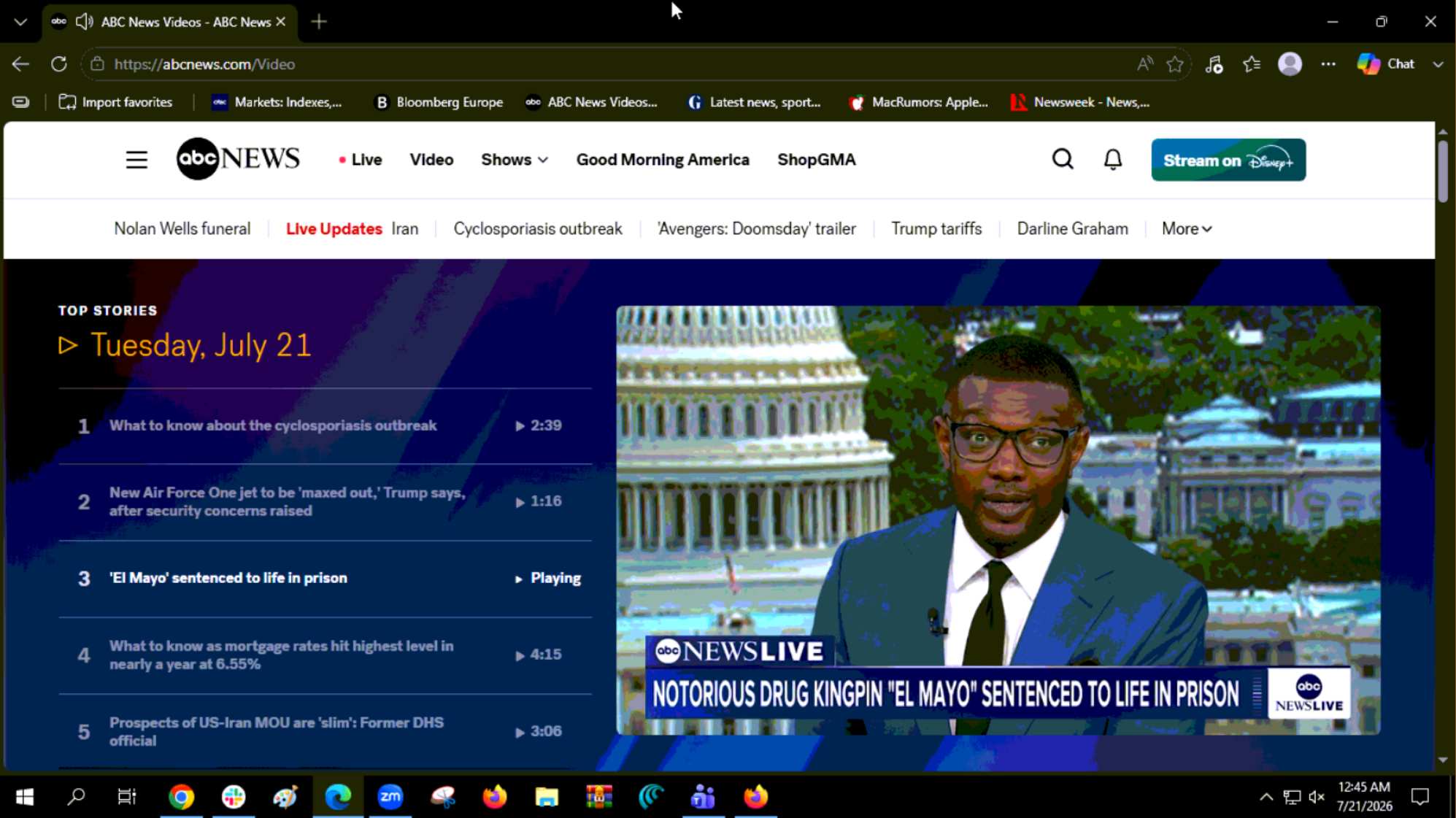1456x818 pixels.
Task: Open the site search magnifier
Action: click(1063, 159)
